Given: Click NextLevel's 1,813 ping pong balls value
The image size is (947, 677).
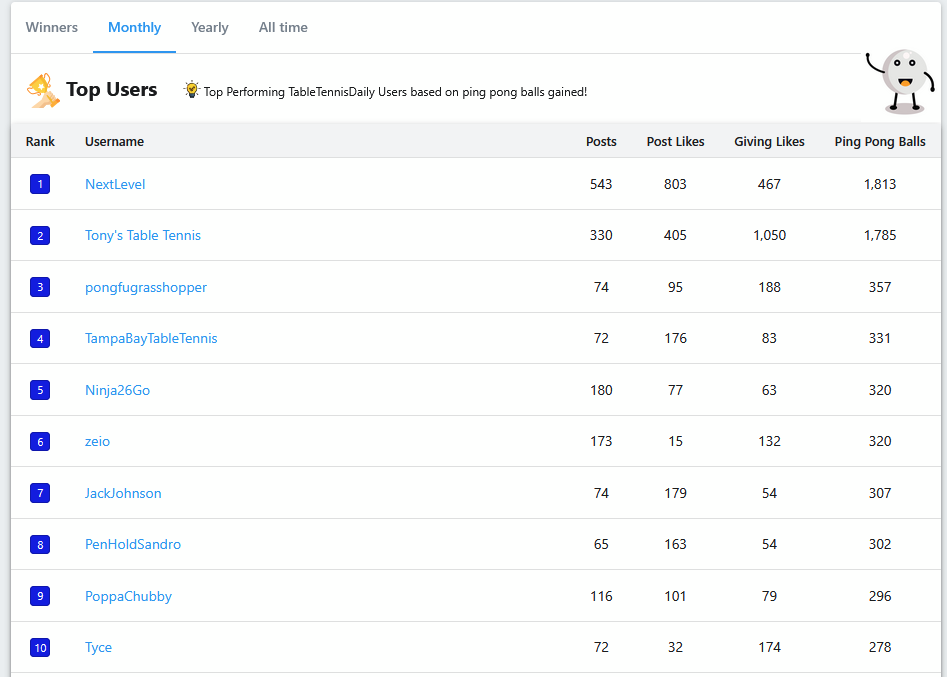Looking at the screenshot, I should (880, 184).
